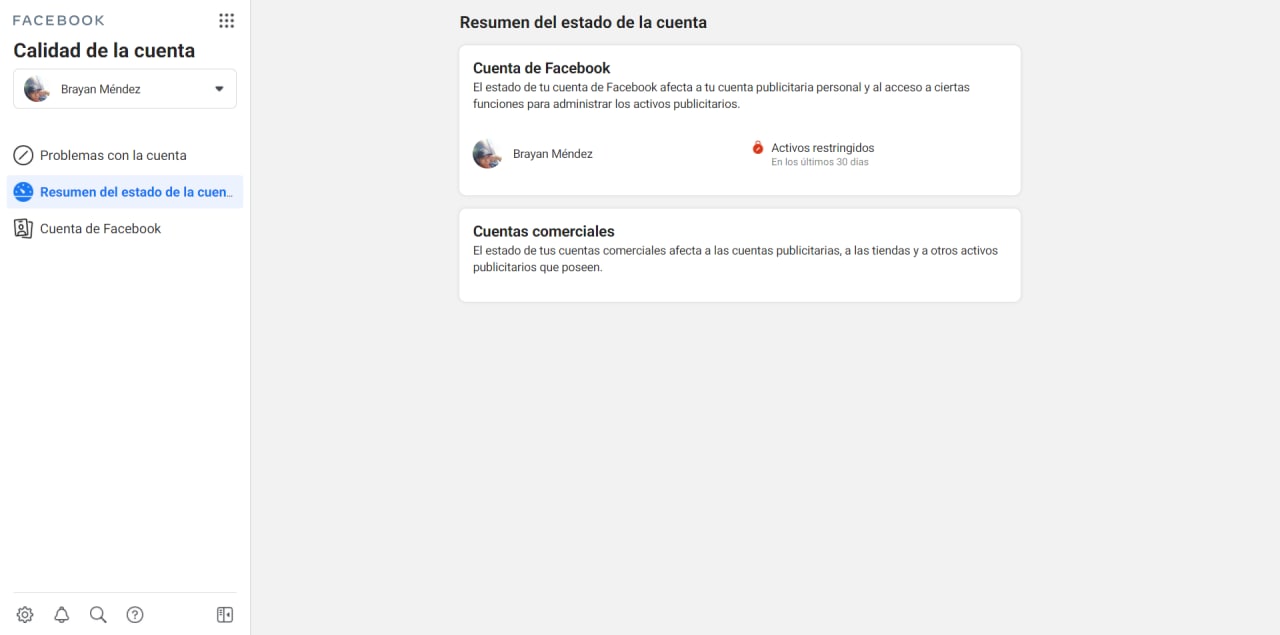The image size is (1280, 635).
Task: Open the help question mark icon
Action: tap(135, 615)
